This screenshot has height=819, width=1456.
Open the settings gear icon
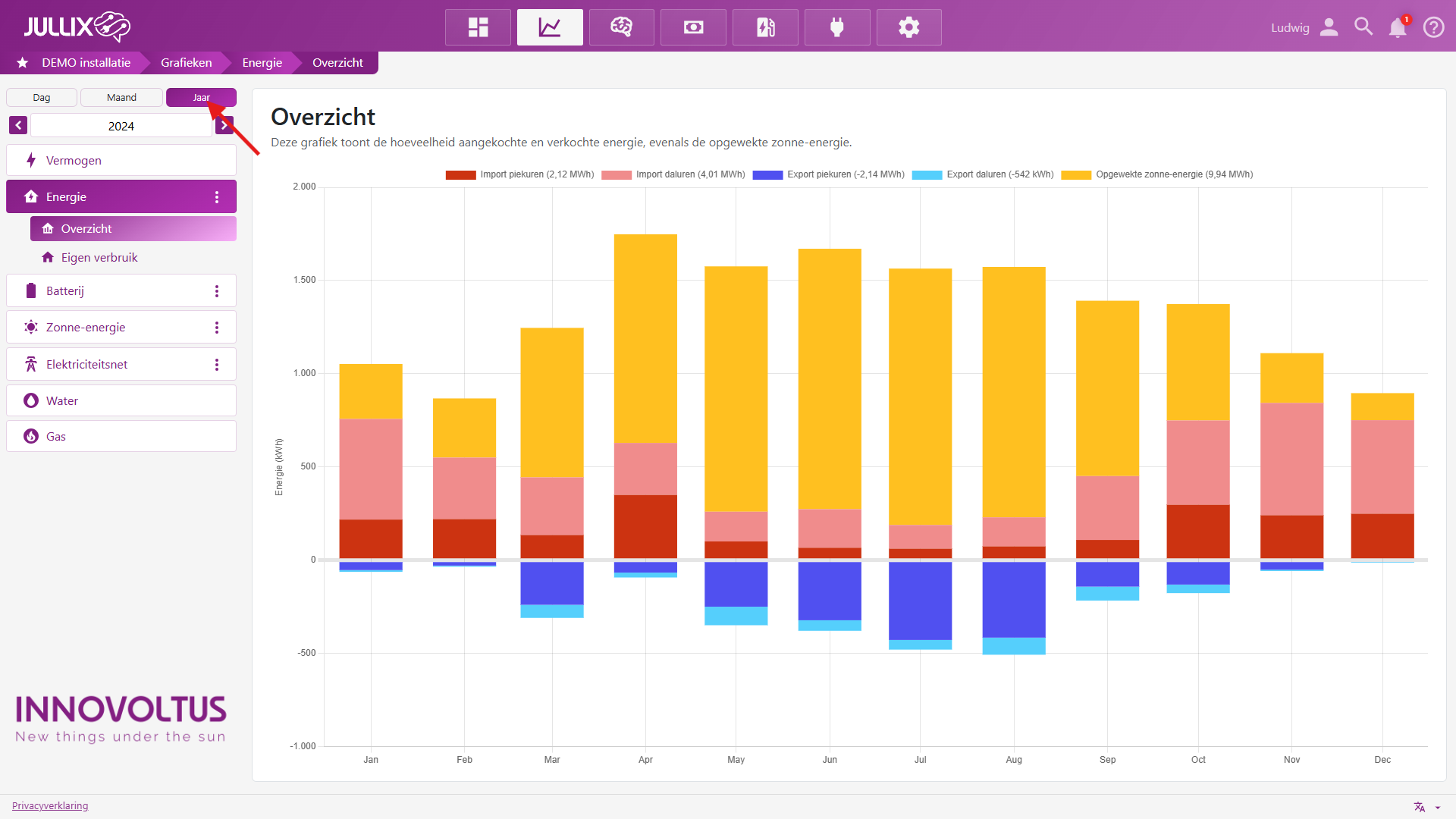[908, 27]
